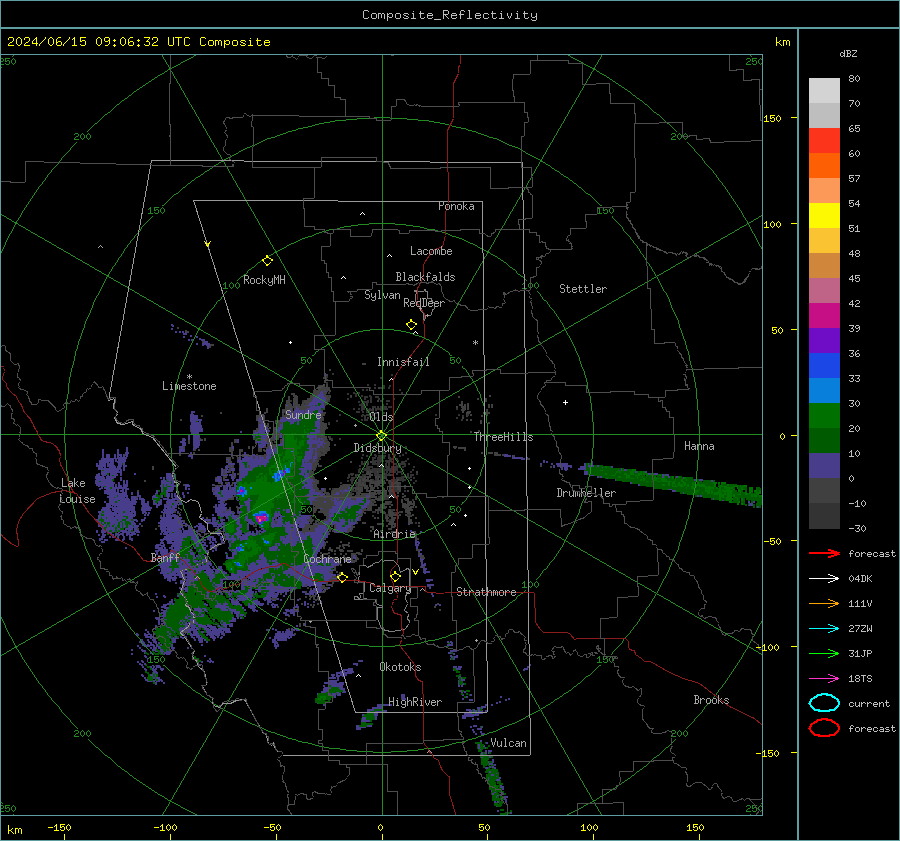
Task: Click the lightest gray swatch at scale top
Action: point(824,91)
